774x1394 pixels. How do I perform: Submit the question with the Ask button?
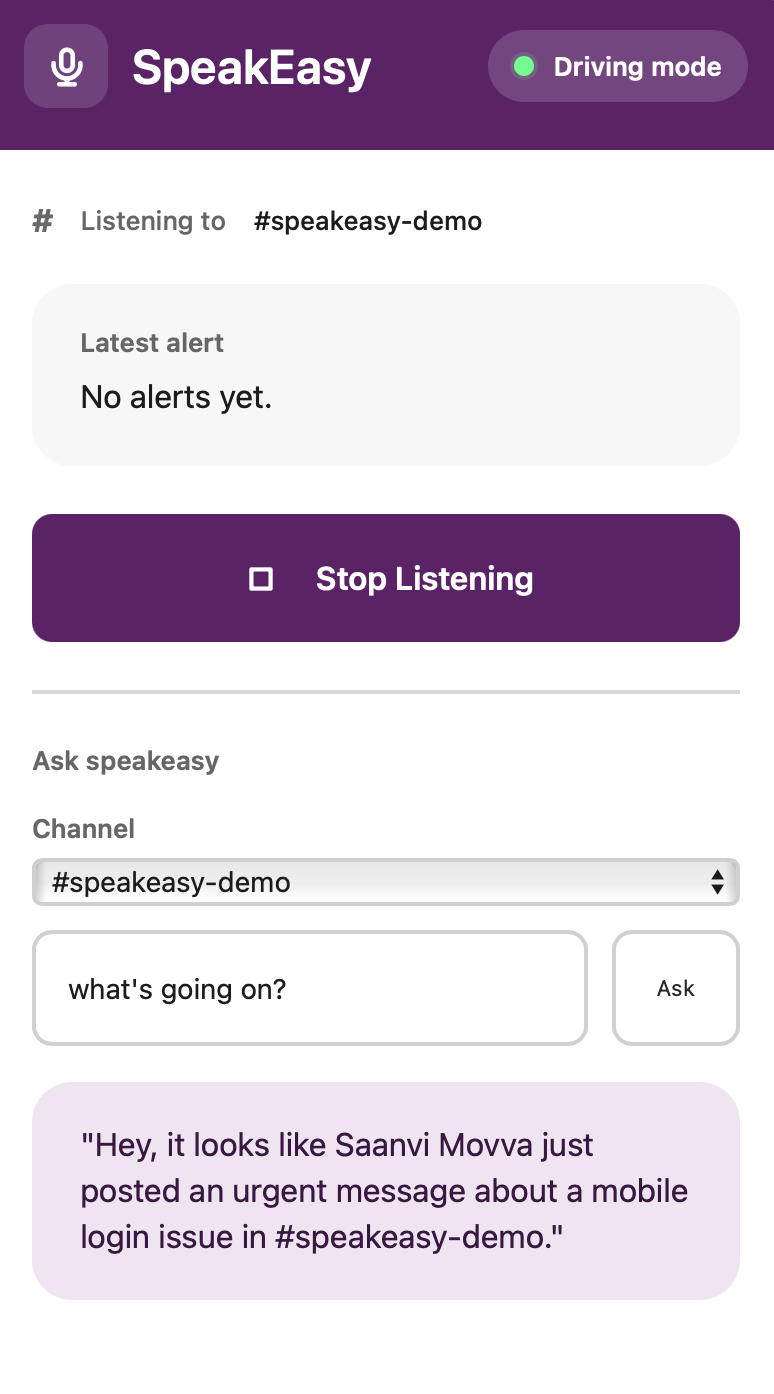coord(676,988)
